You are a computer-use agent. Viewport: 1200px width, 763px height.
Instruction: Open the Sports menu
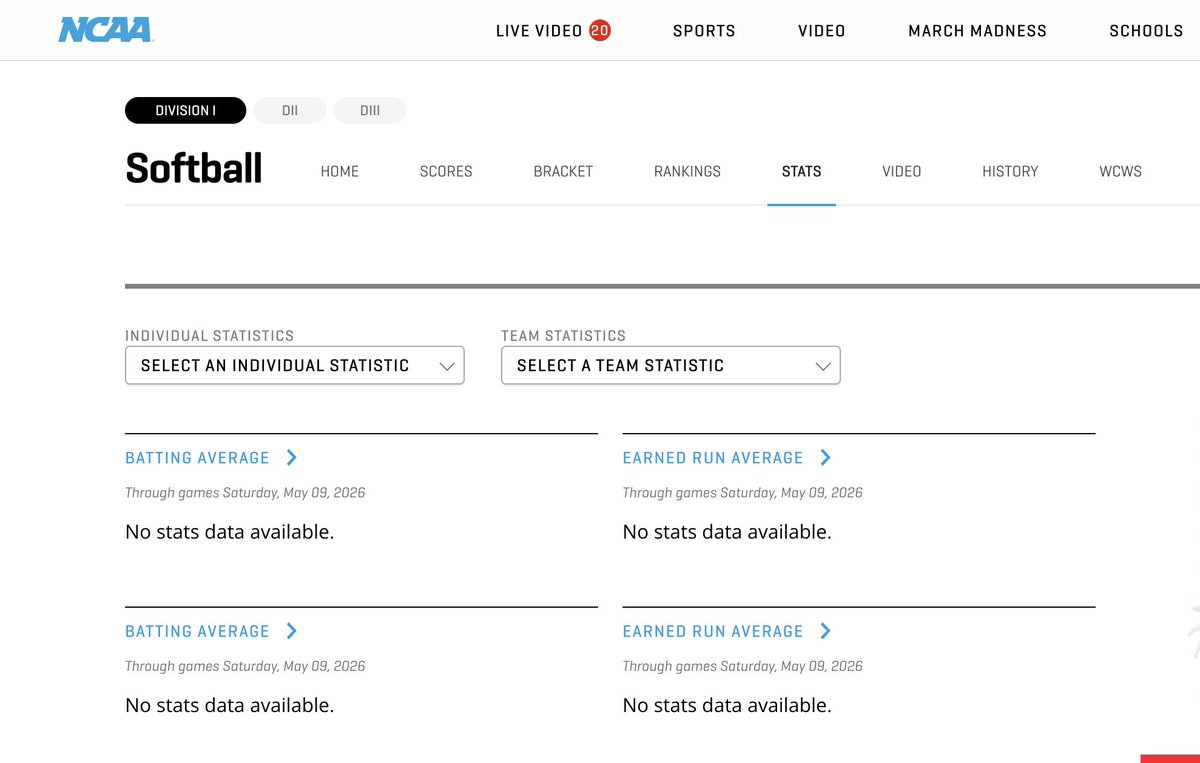pyautogui.click(x=704, y=31)
